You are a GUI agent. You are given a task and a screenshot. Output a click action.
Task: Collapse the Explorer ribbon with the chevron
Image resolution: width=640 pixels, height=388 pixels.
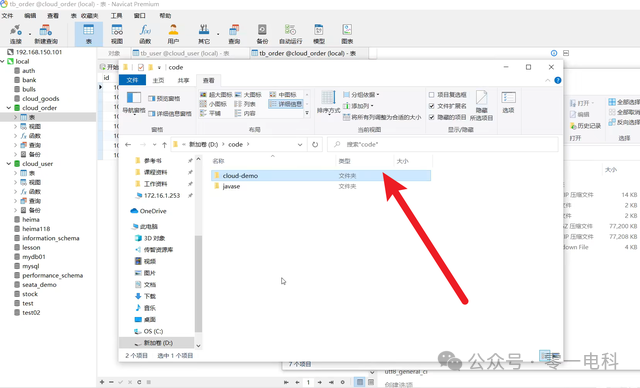[x=547, y=80]
